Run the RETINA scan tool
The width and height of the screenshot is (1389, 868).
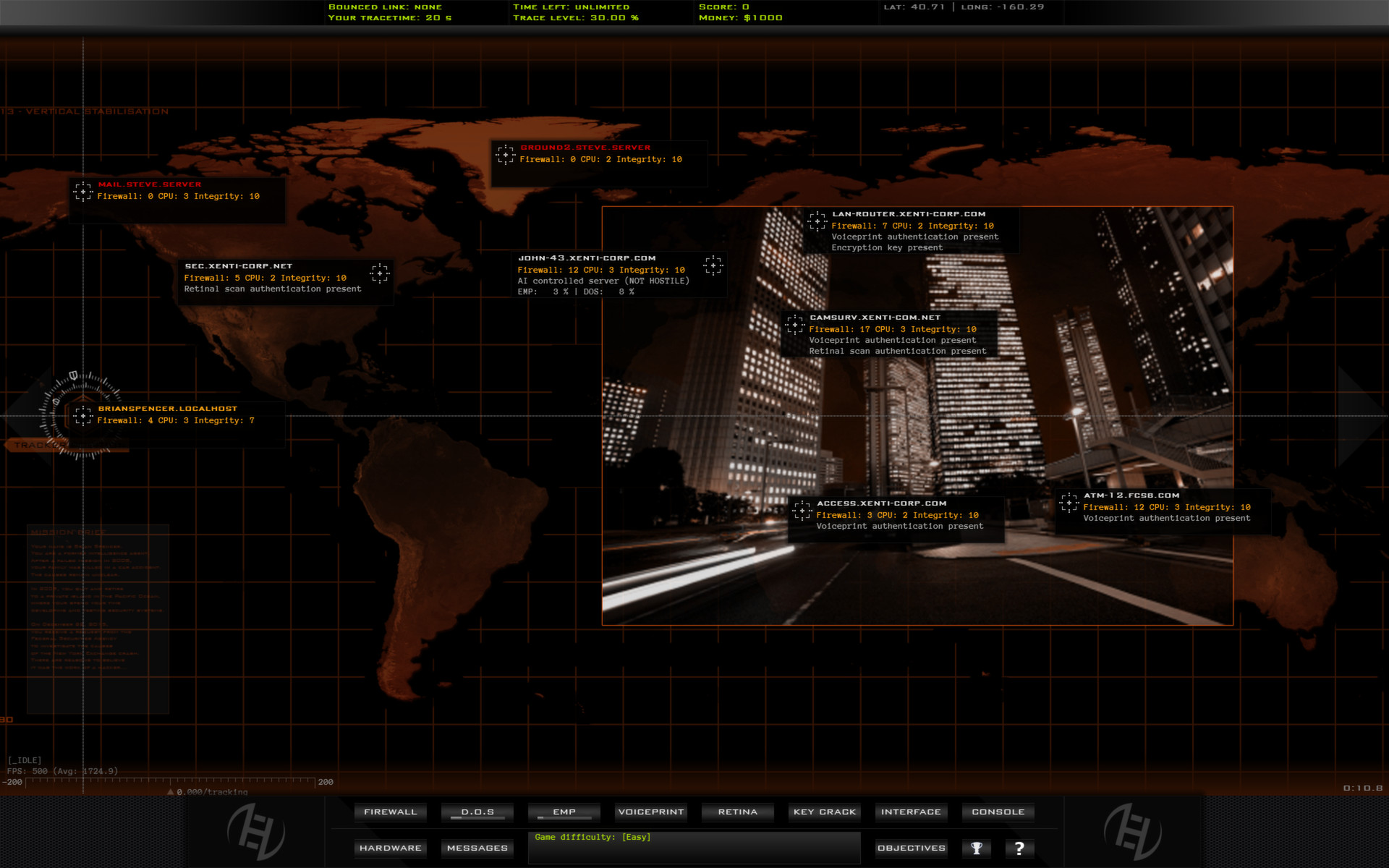[737, 812]
